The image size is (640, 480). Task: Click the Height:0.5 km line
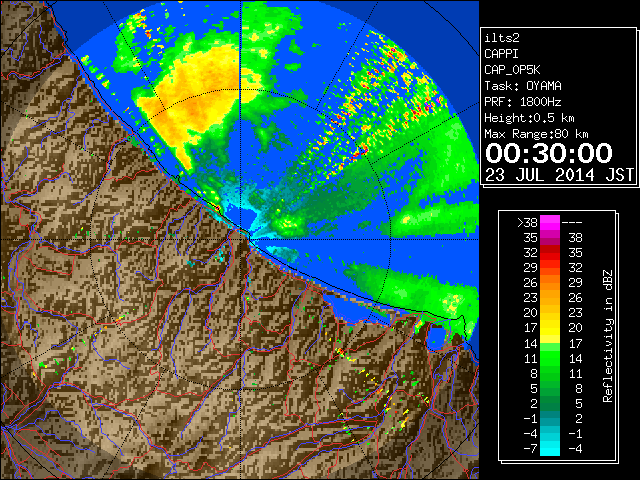(x=529, y=118)
